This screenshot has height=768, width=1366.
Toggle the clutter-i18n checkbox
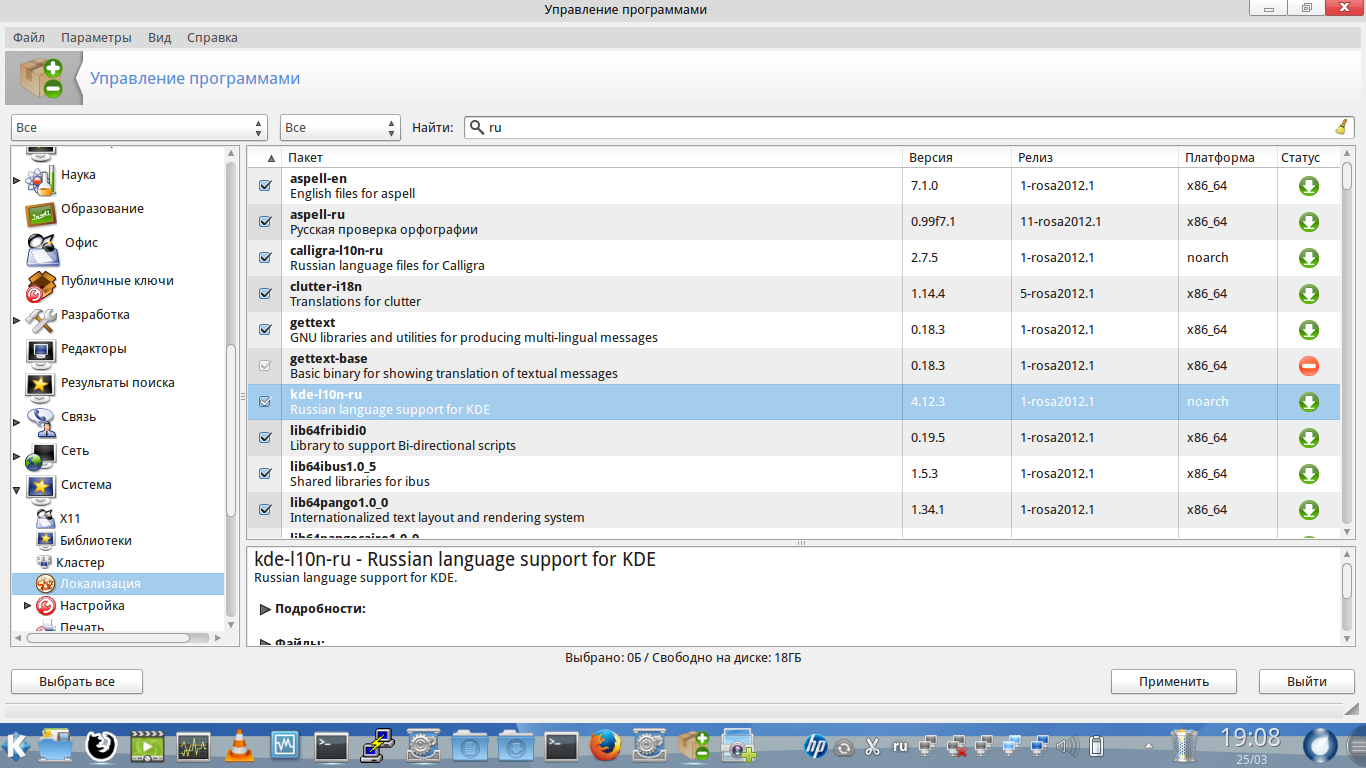[265, 294]
